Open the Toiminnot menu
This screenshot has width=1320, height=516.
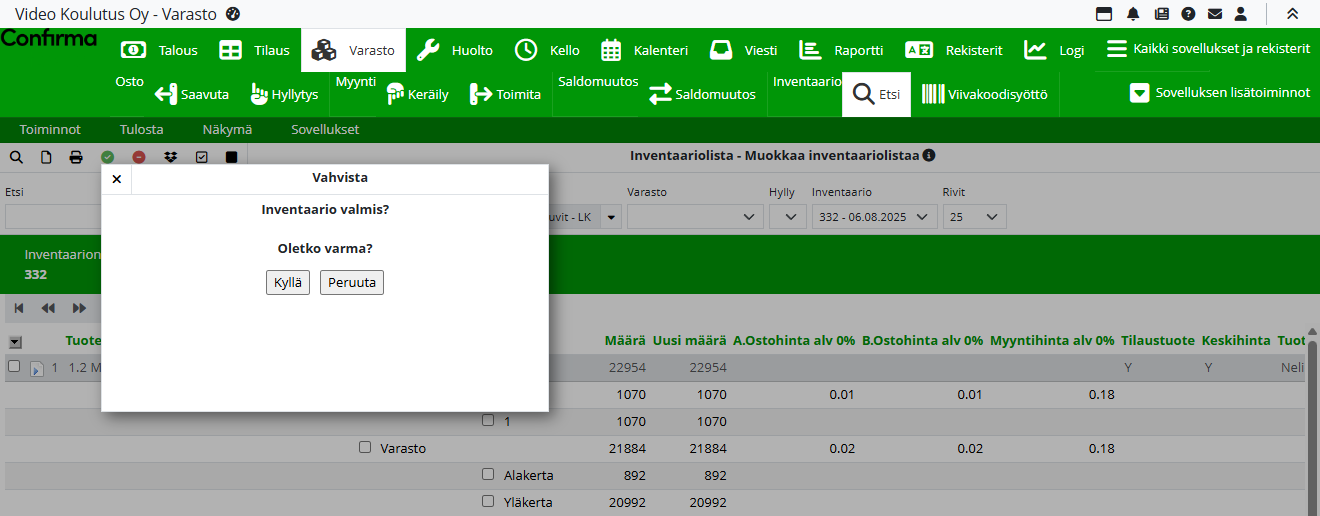pos(50,130)
